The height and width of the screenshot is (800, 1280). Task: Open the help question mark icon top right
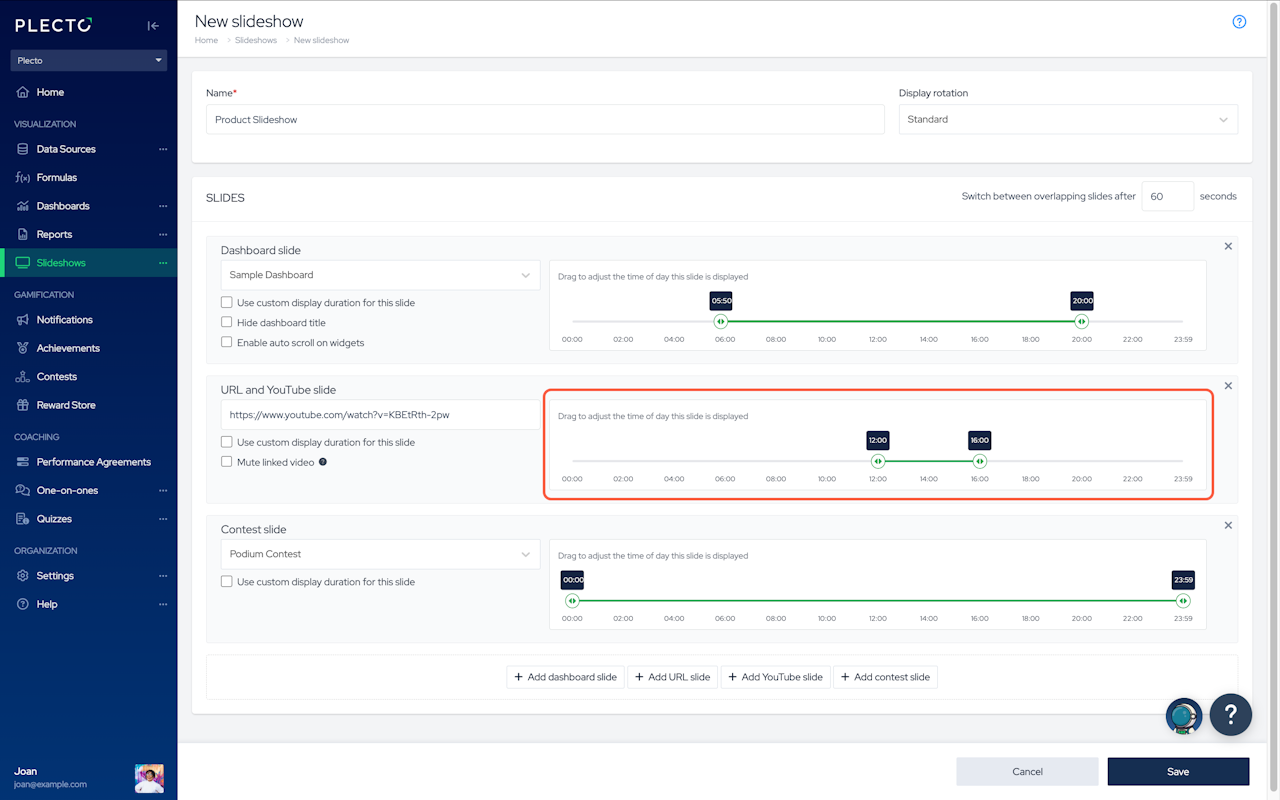[1239, 22]
